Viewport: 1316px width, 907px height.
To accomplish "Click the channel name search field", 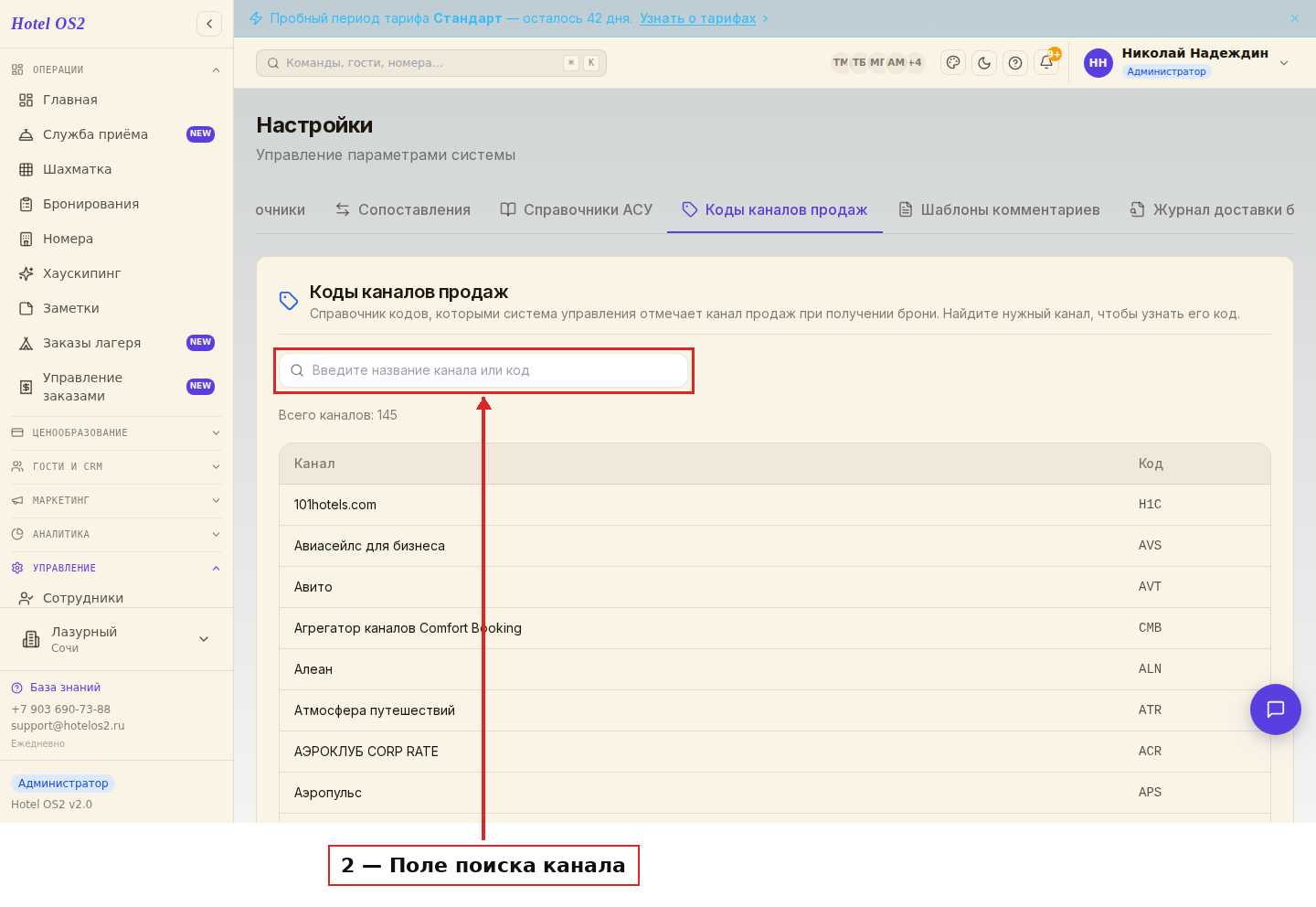I will click(x=483, y=370).
